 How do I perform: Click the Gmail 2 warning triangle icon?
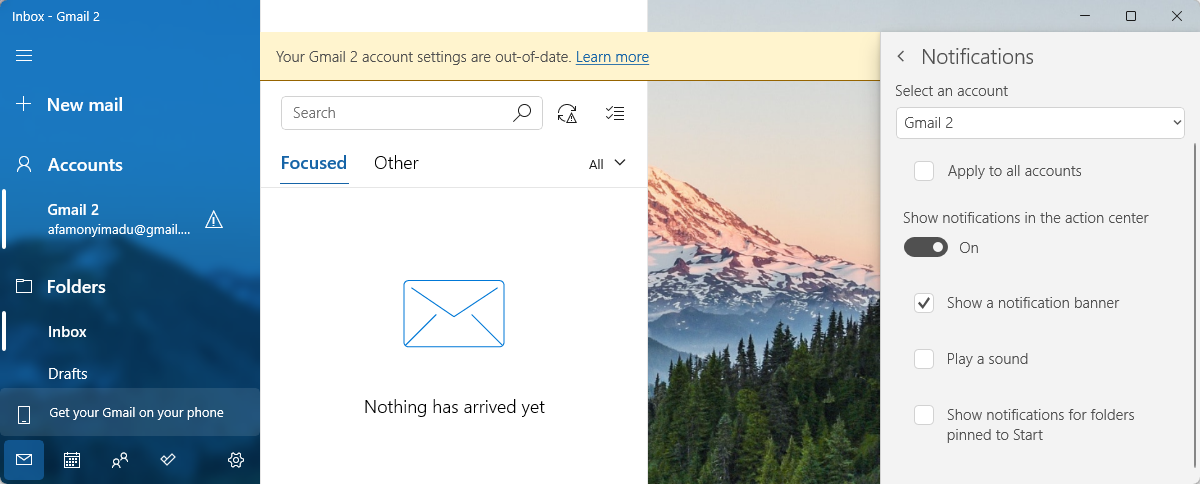(214, 220)
